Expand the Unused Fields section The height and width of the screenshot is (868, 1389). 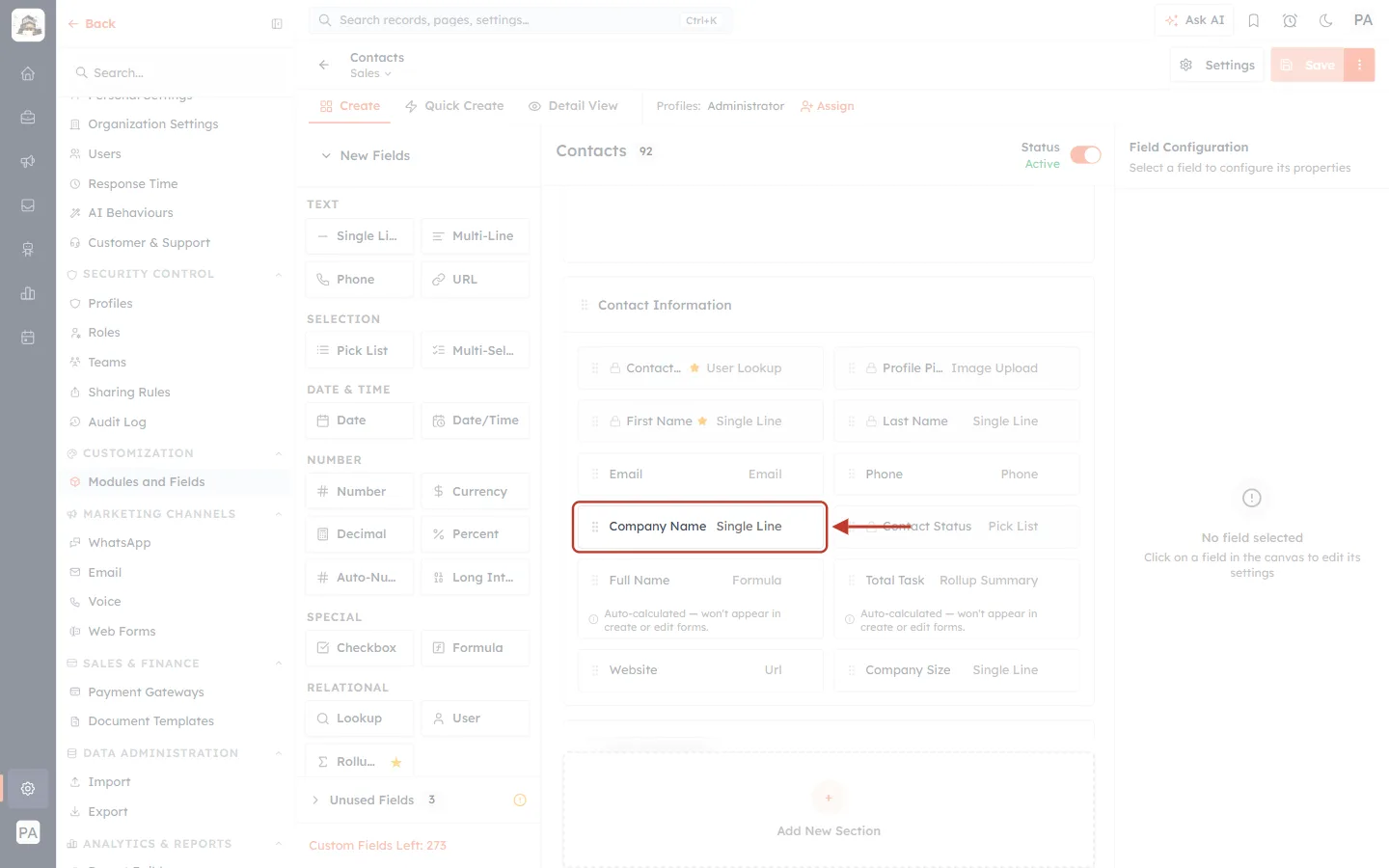pos(315,800)
